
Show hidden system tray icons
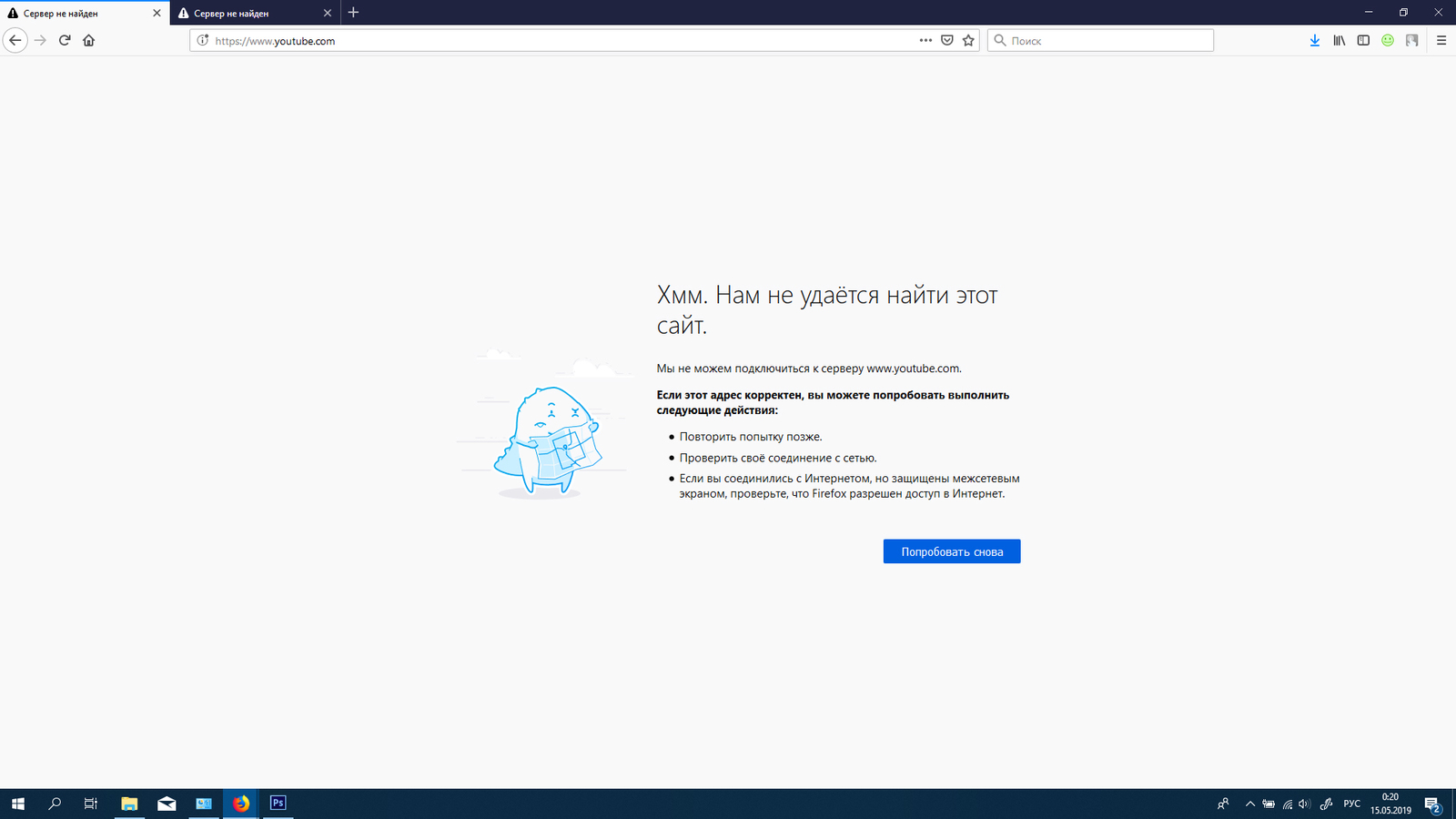[1250, 804]
